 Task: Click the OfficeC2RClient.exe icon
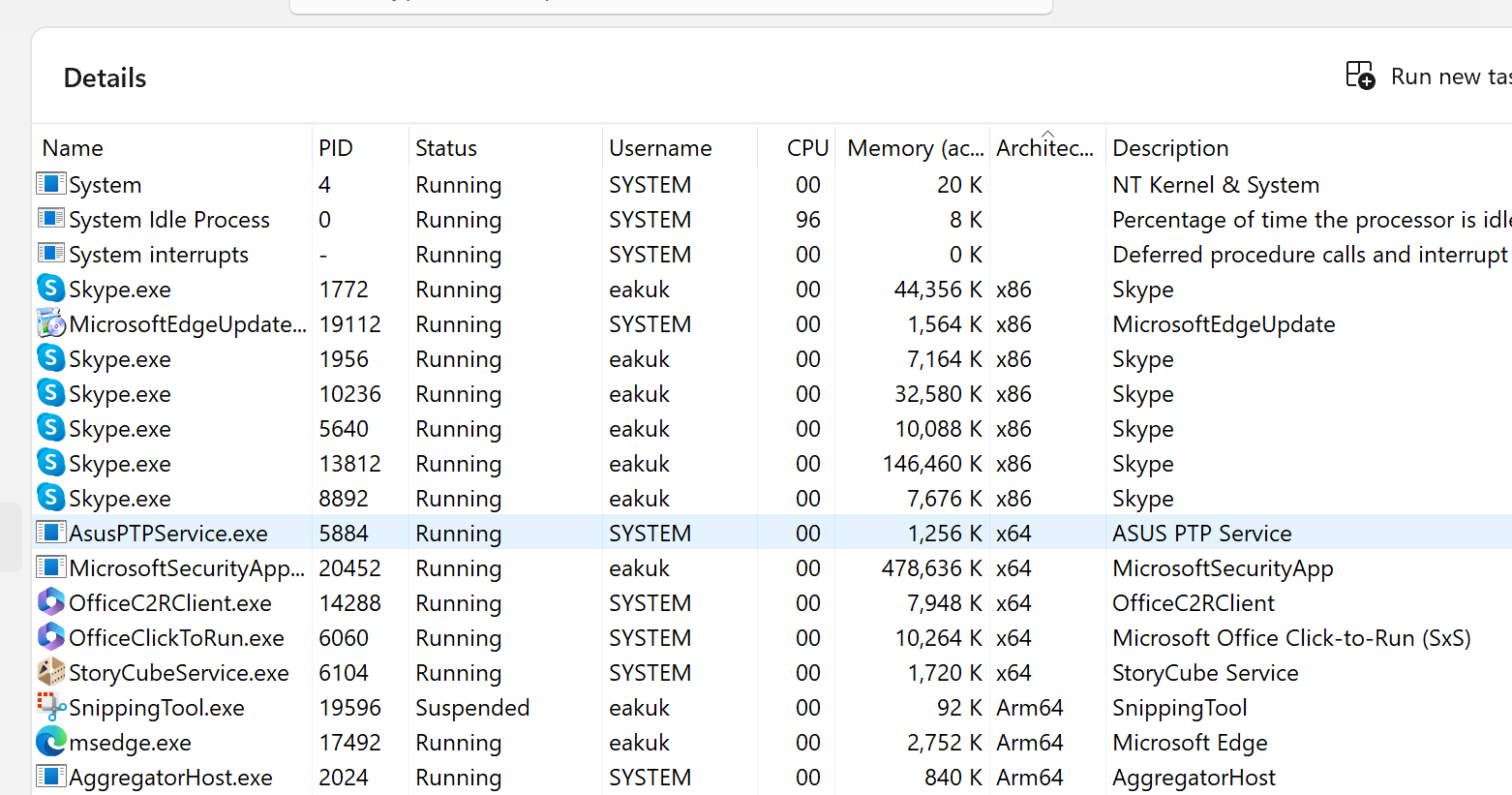51,601
